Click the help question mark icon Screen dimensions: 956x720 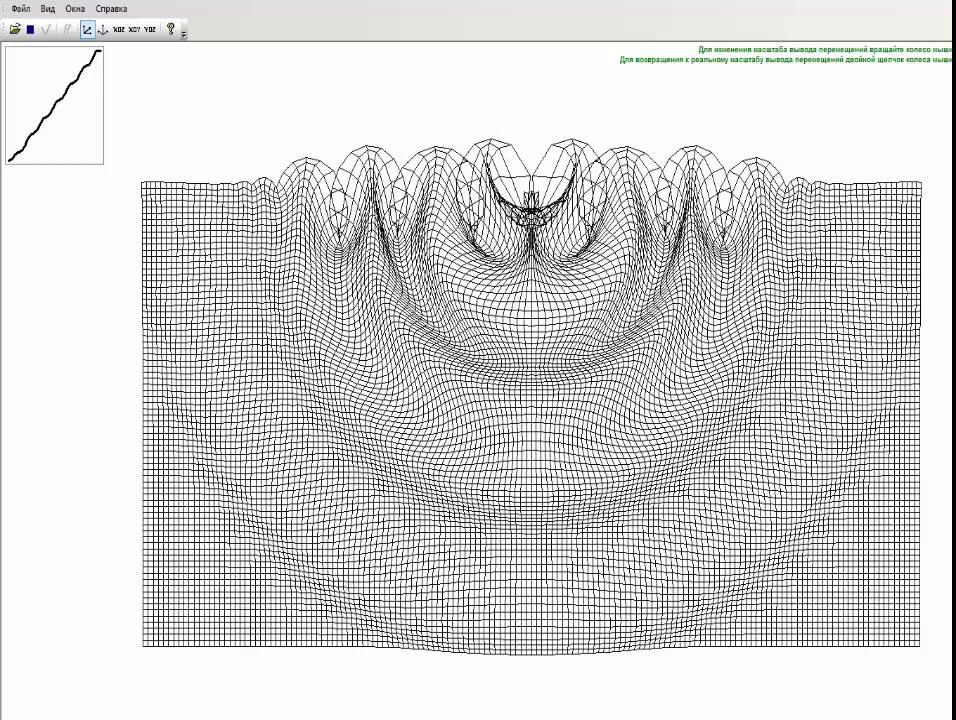click(x=170, y=30)
